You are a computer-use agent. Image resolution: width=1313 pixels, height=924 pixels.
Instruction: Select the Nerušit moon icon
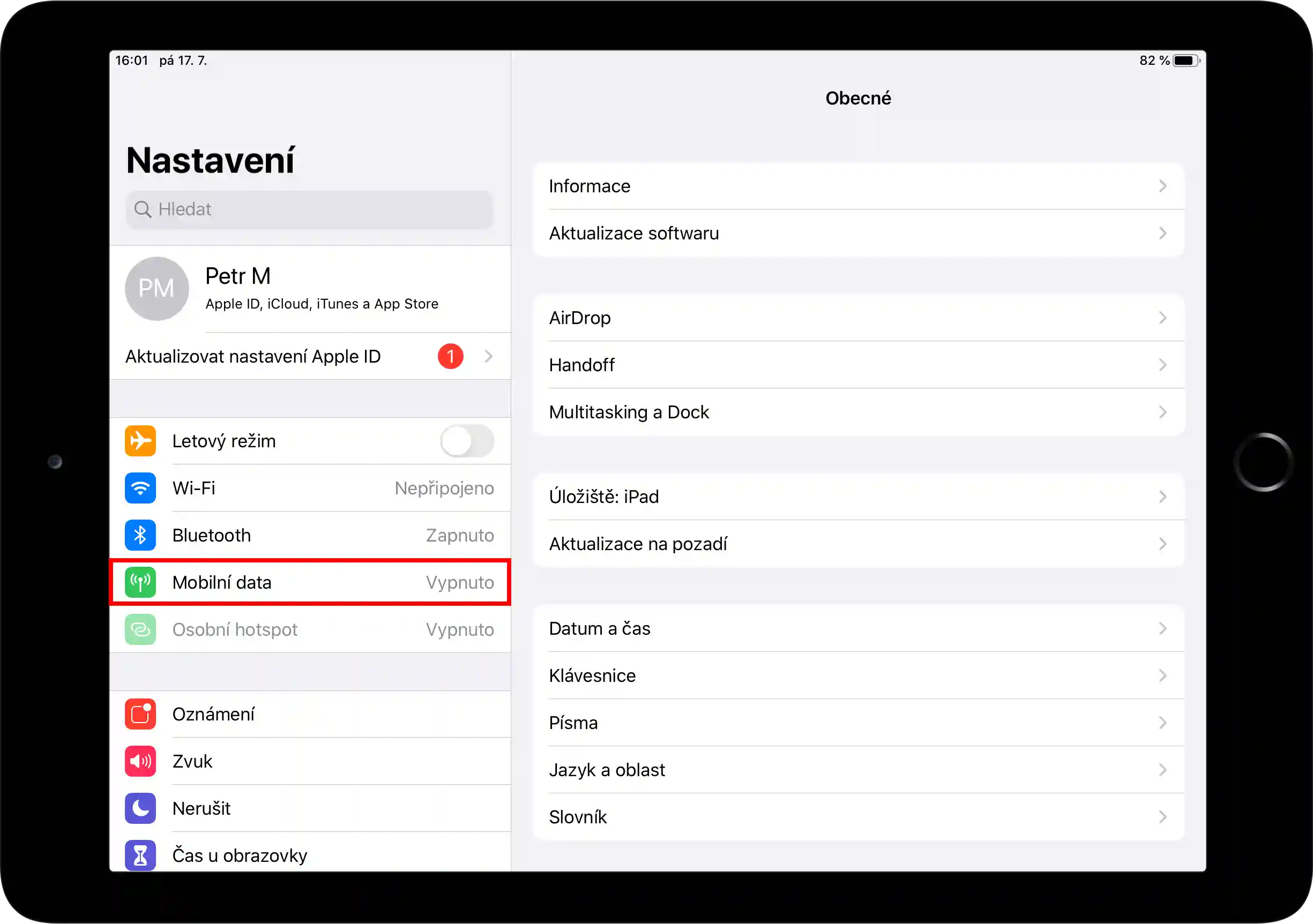click(x=140, y=808)
